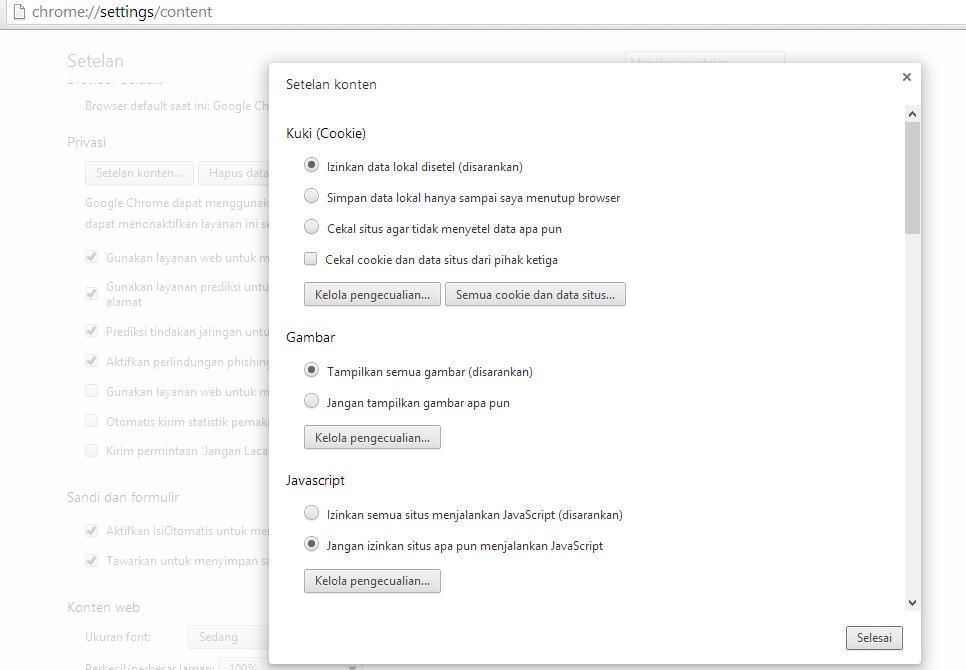Click the 'Ukuran font:' label
Screen dimensions: 966x670
click(x=118, y=637)
